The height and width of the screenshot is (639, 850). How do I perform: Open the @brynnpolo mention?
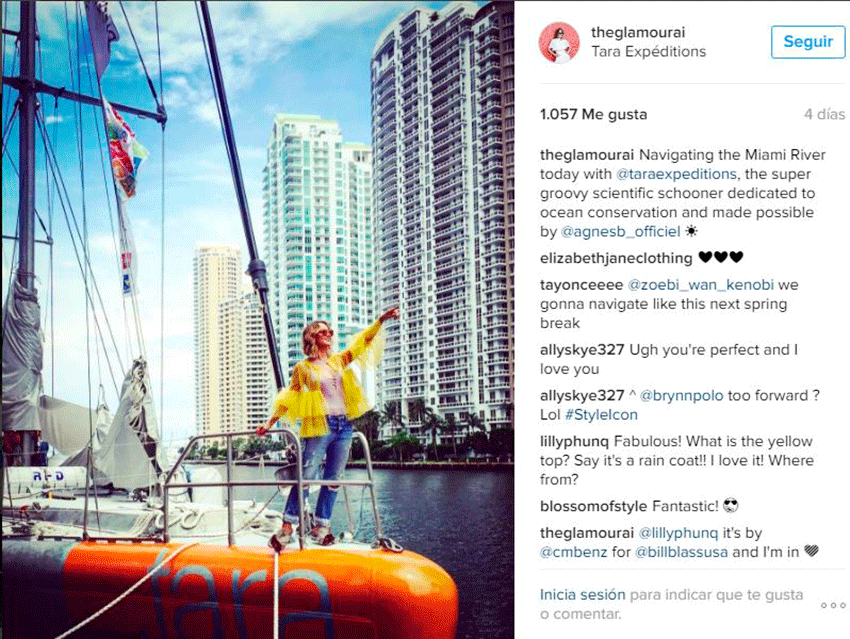coord(681,396)
